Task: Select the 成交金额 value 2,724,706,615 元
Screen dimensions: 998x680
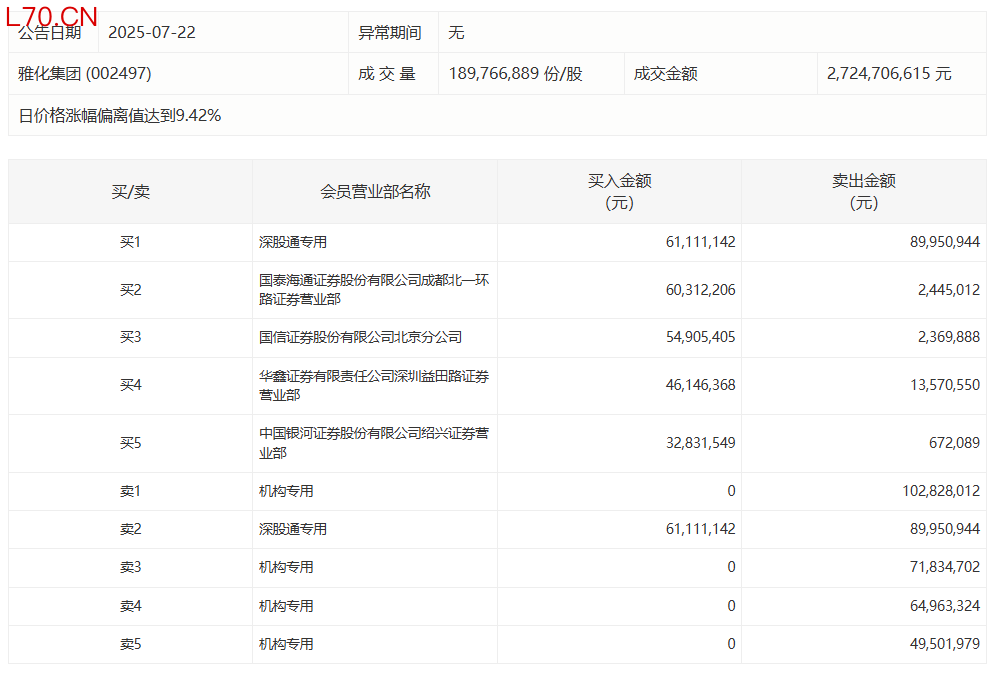Action: 889,74
